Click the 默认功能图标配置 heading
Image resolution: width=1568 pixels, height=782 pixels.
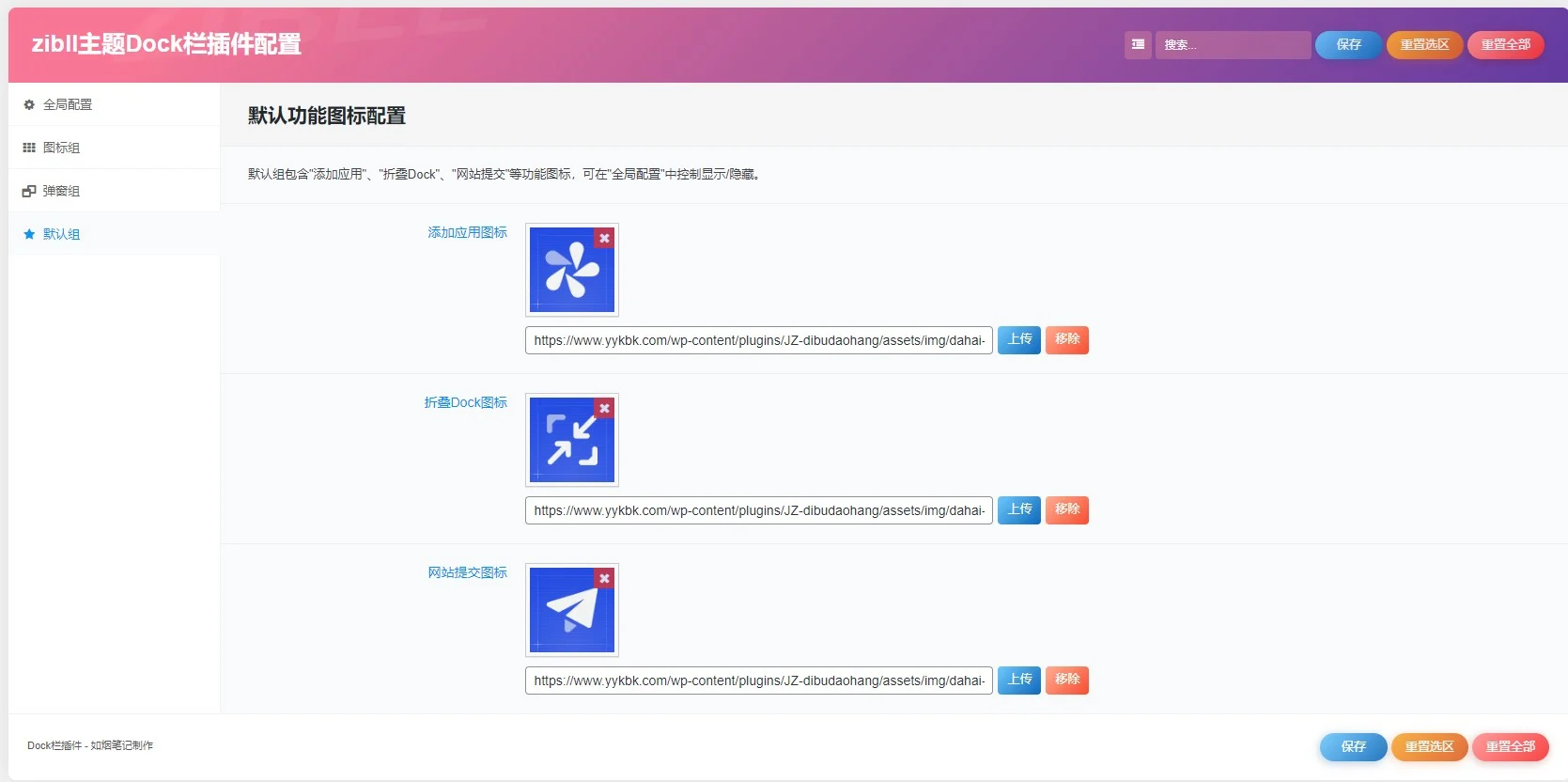coord(327,116)
